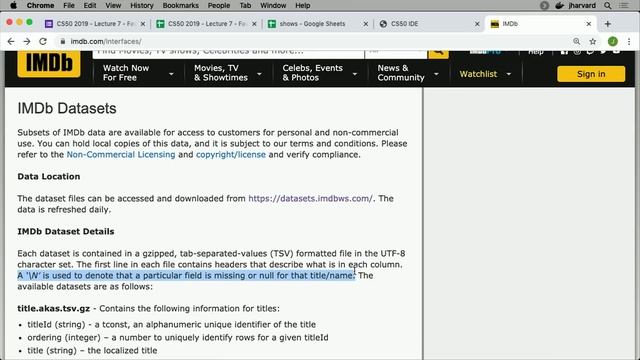This screenshot has height=360, width=640.
Task: Open the search category dropdown
Action: 396,54
